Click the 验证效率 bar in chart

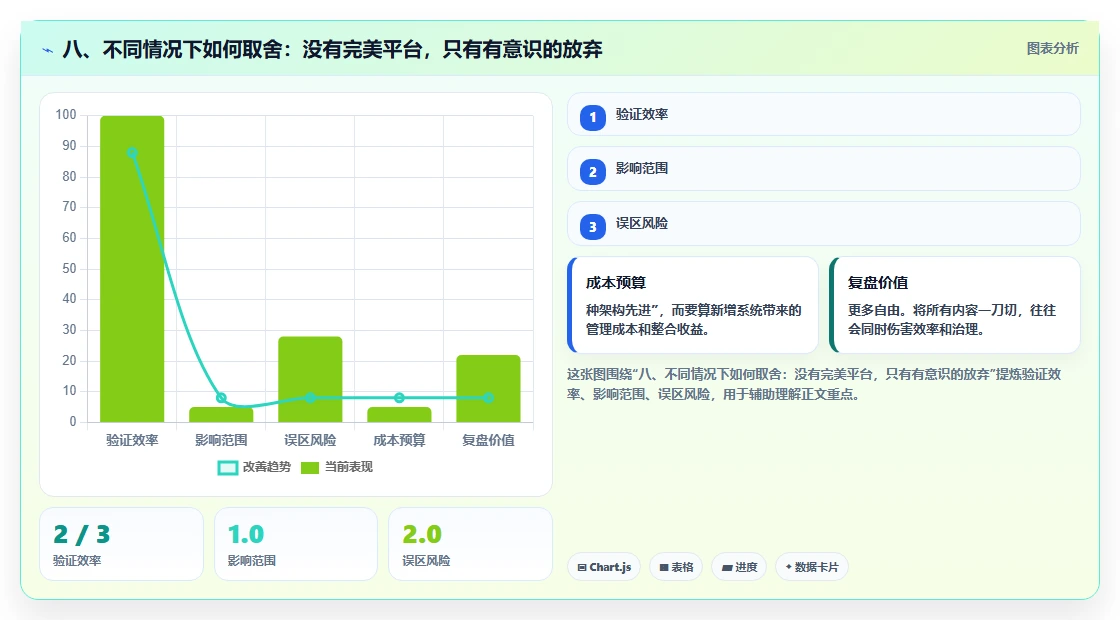[x=132, y=269]
